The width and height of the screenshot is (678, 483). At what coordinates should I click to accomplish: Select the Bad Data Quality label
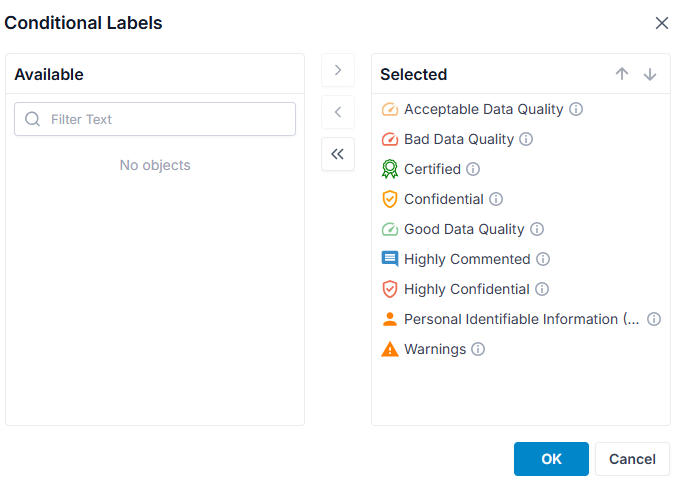click(459, 139)
